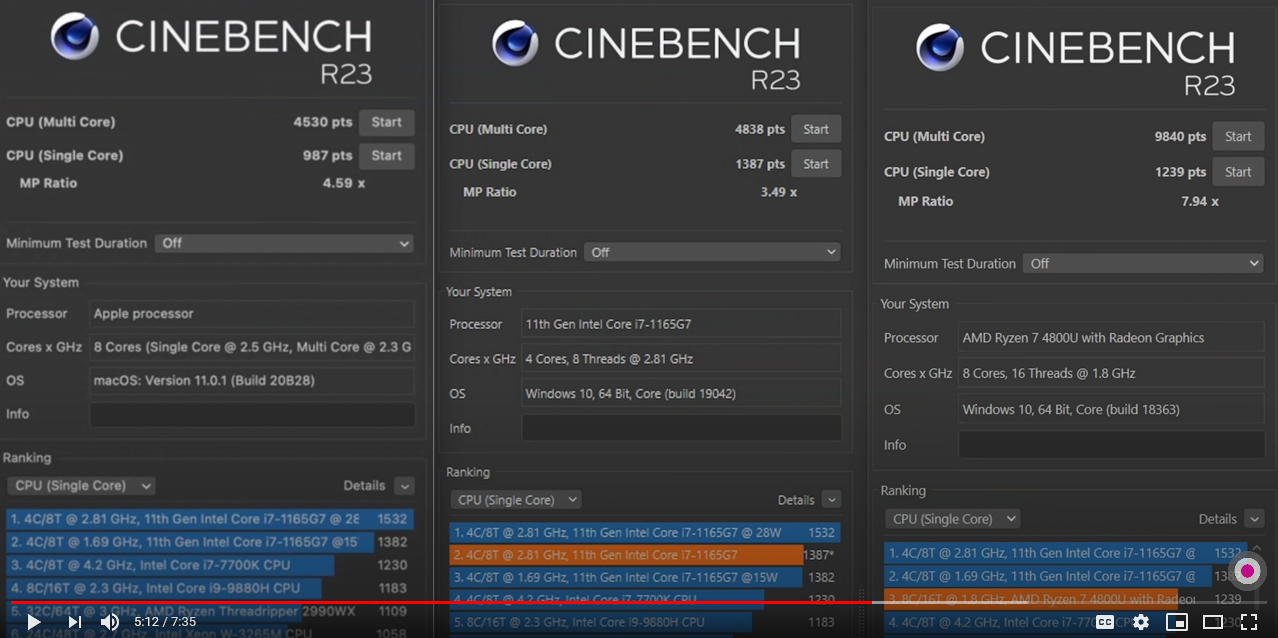
Task: Start Single Core test in middle Cinebench window
Action: pyautogui.click(x=816, y=164)
